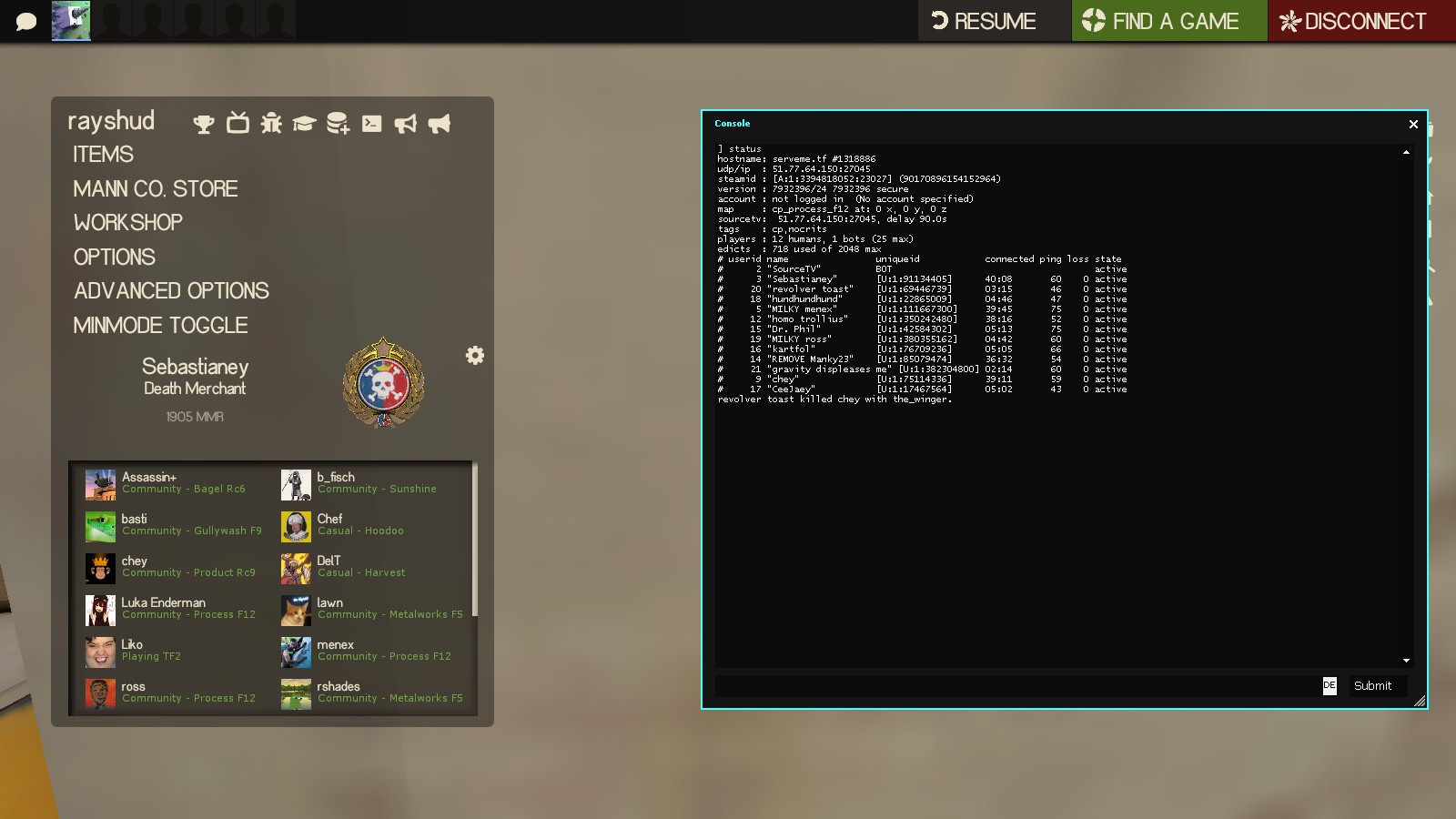The height and width of the screenshot is (819, 1456).
Task: Click the gear icon beside rank badge
Action: pyautogui.click(x=475, y=355)
